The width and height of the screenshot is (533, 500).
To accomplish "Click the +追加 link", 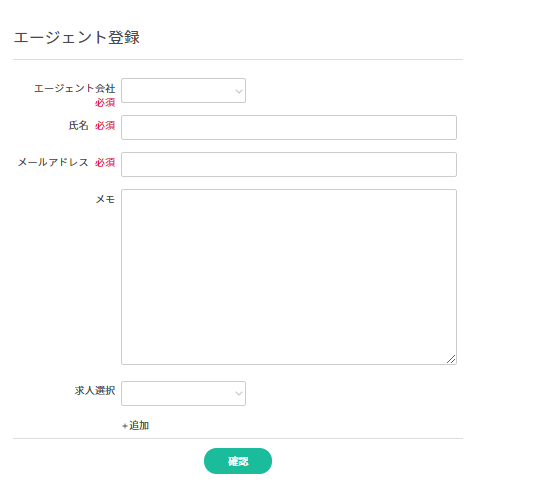I will [136, 425].
